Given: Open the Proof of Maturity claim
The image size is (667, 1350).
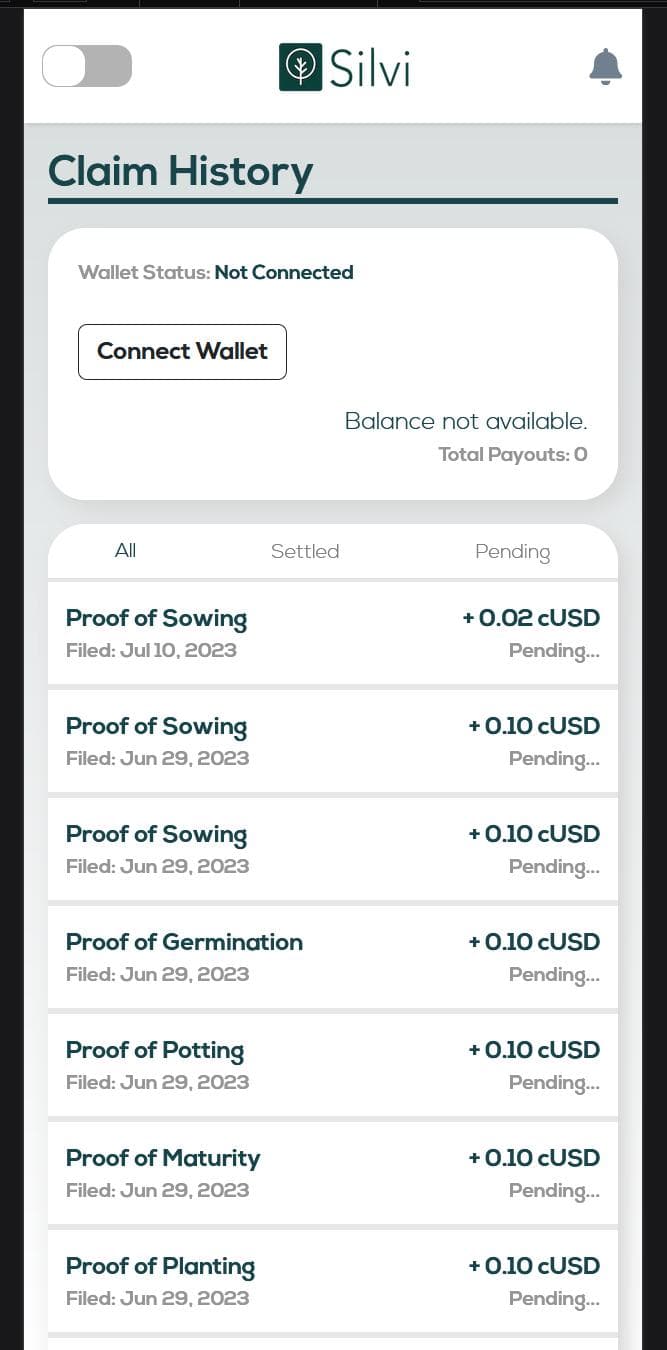Looking at the screenshot, I should click(163, 1158).
